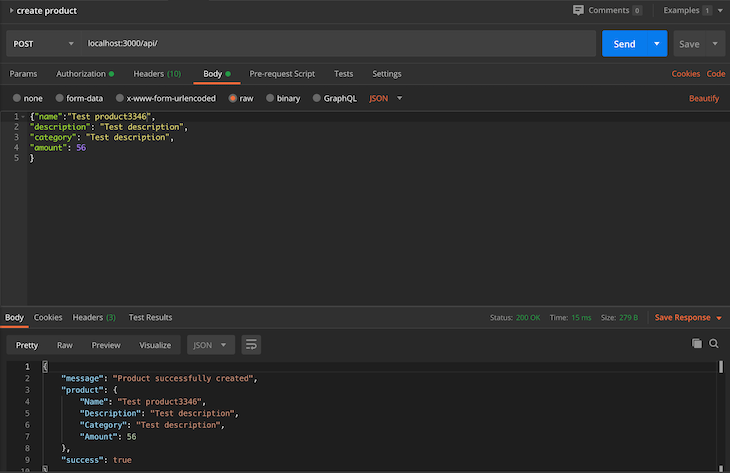Click the request URL field localhost:3000/api/
Image resolution: width=730 pixels, height=473 pixels.
(338, 44)
